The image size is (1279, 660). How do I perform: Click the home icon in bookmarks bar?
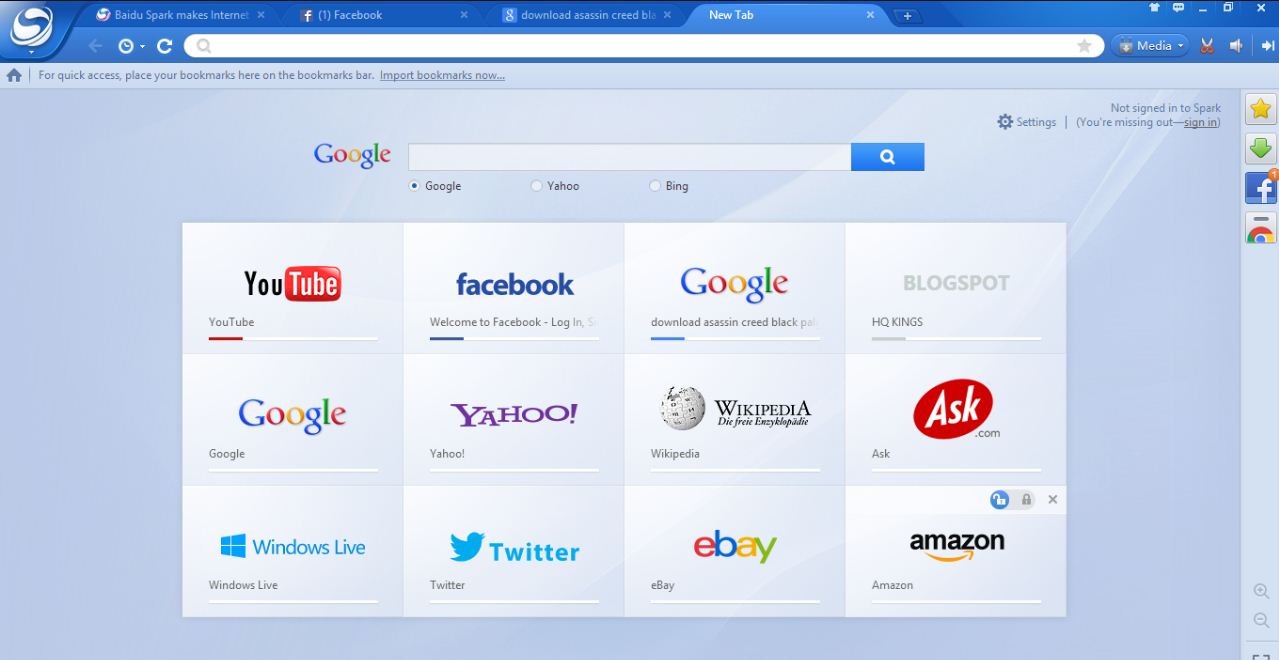click(14, 75)
